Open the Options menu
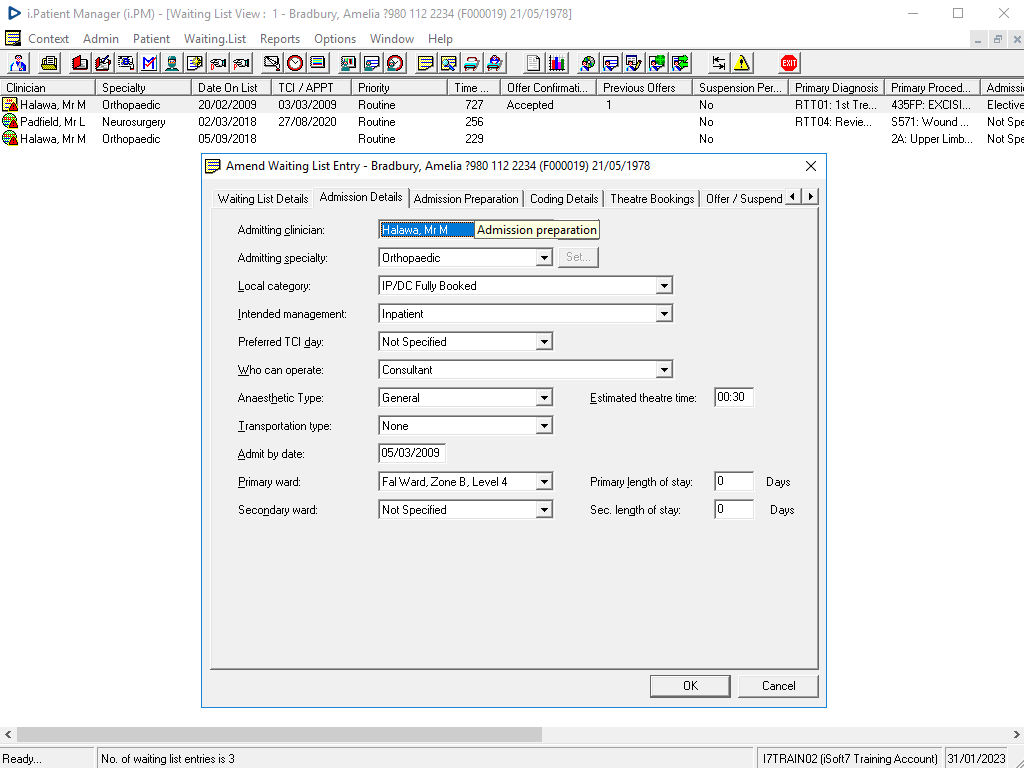 pyautogui.click(x=334, y=39)
